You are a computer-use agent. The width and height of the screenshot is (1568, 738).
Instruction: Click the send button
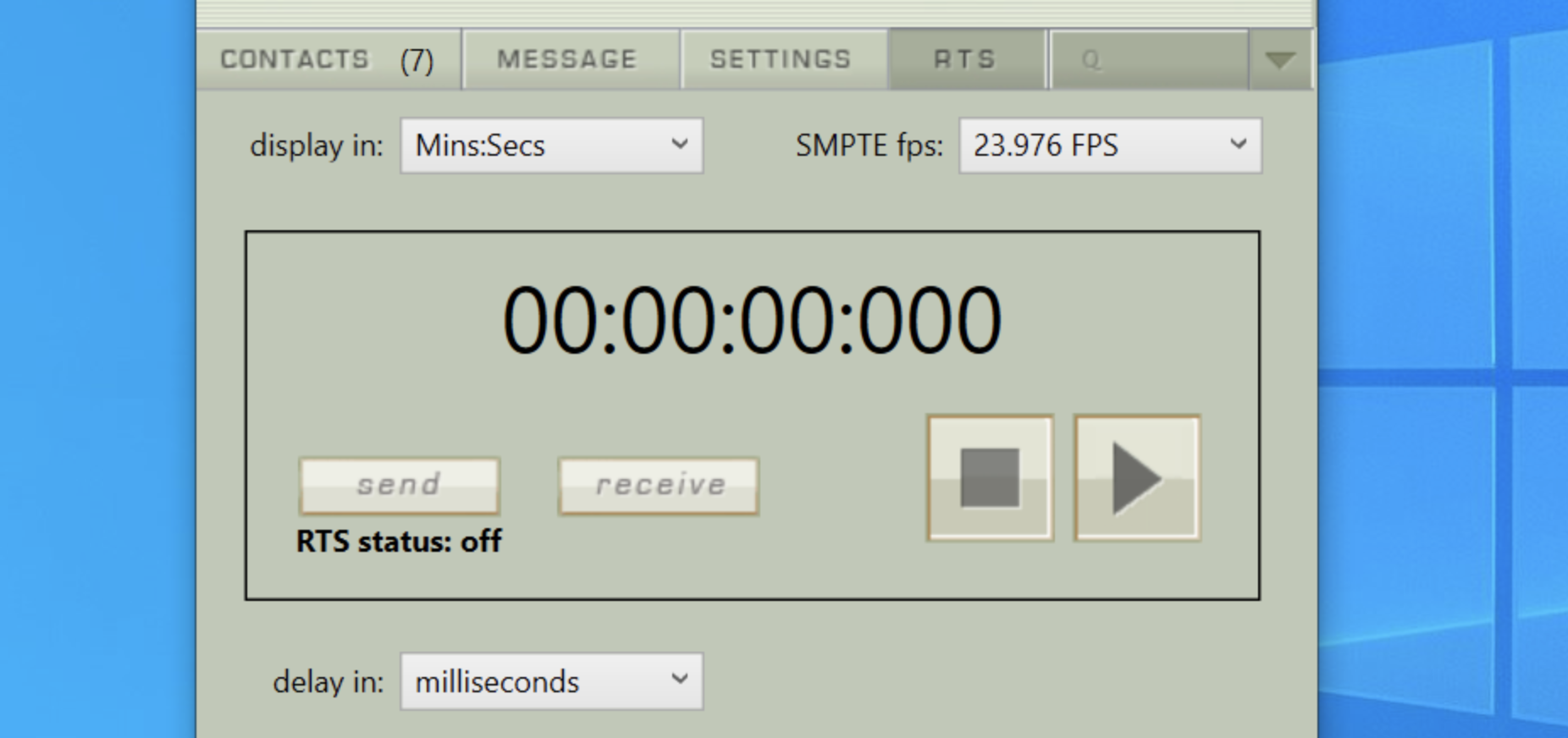pyautogui.click(x=399, y=486)
